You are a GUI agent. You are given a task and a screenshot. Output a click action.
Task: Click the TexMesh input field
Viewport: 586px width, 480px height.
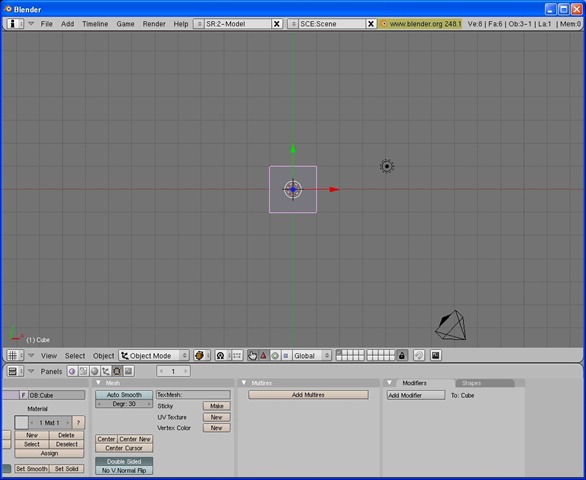[193, 395]
